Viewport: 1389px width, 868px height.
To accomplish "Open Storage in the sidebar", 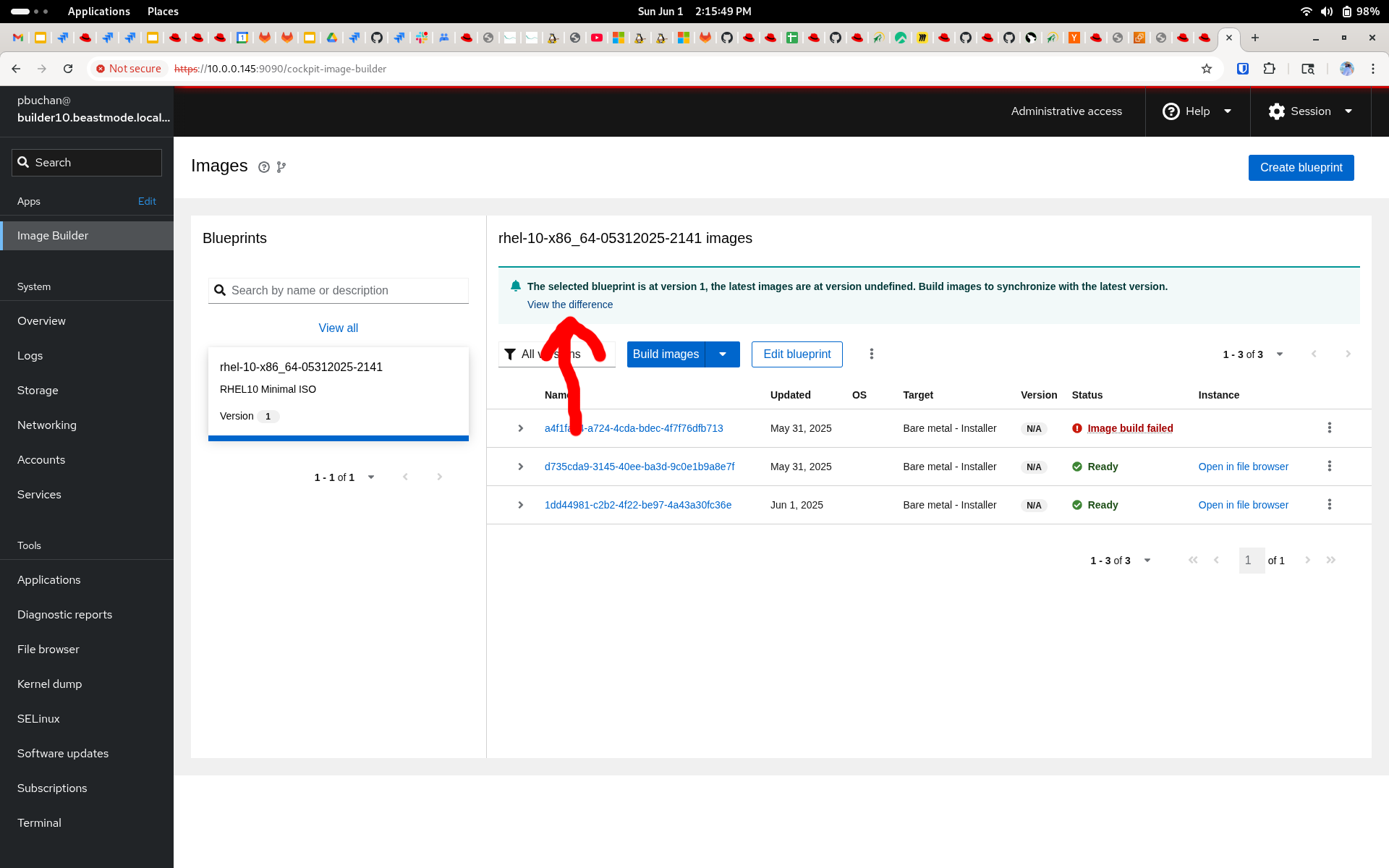I will (38, 391).
